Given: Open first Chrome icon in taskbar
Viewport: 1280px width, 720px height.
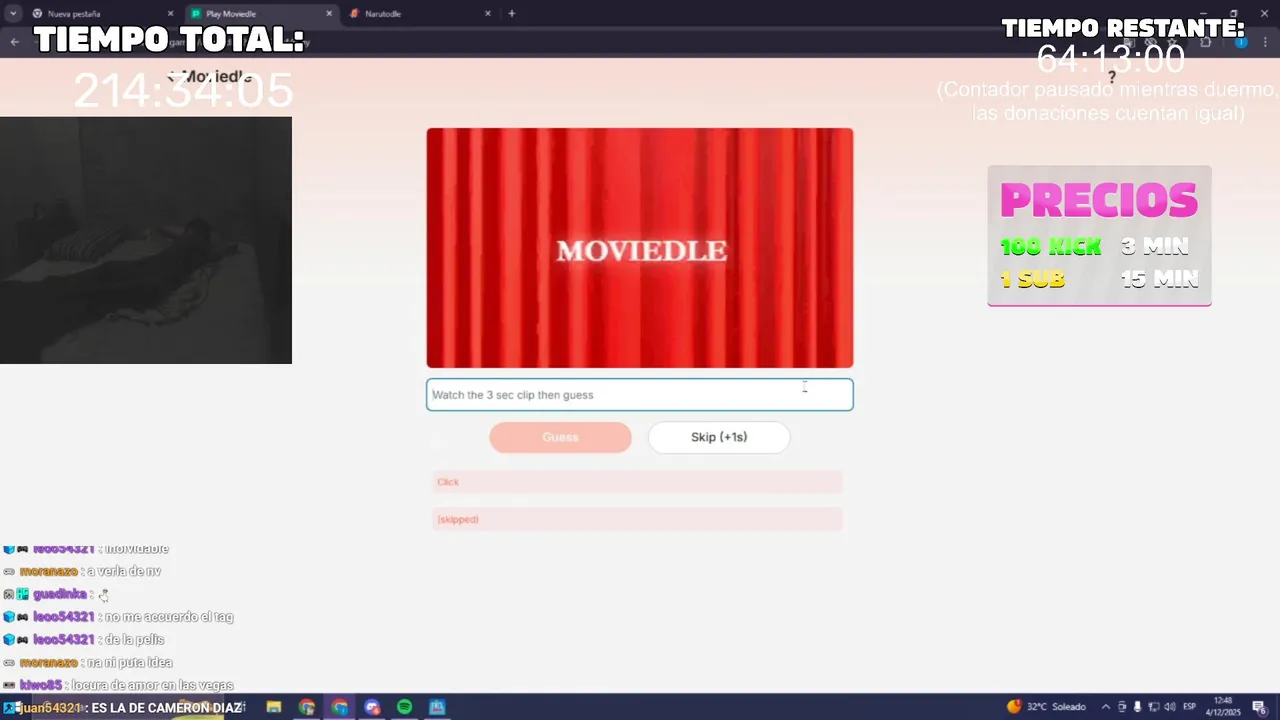Looking at the screenshot, I should tap(307, 707).
